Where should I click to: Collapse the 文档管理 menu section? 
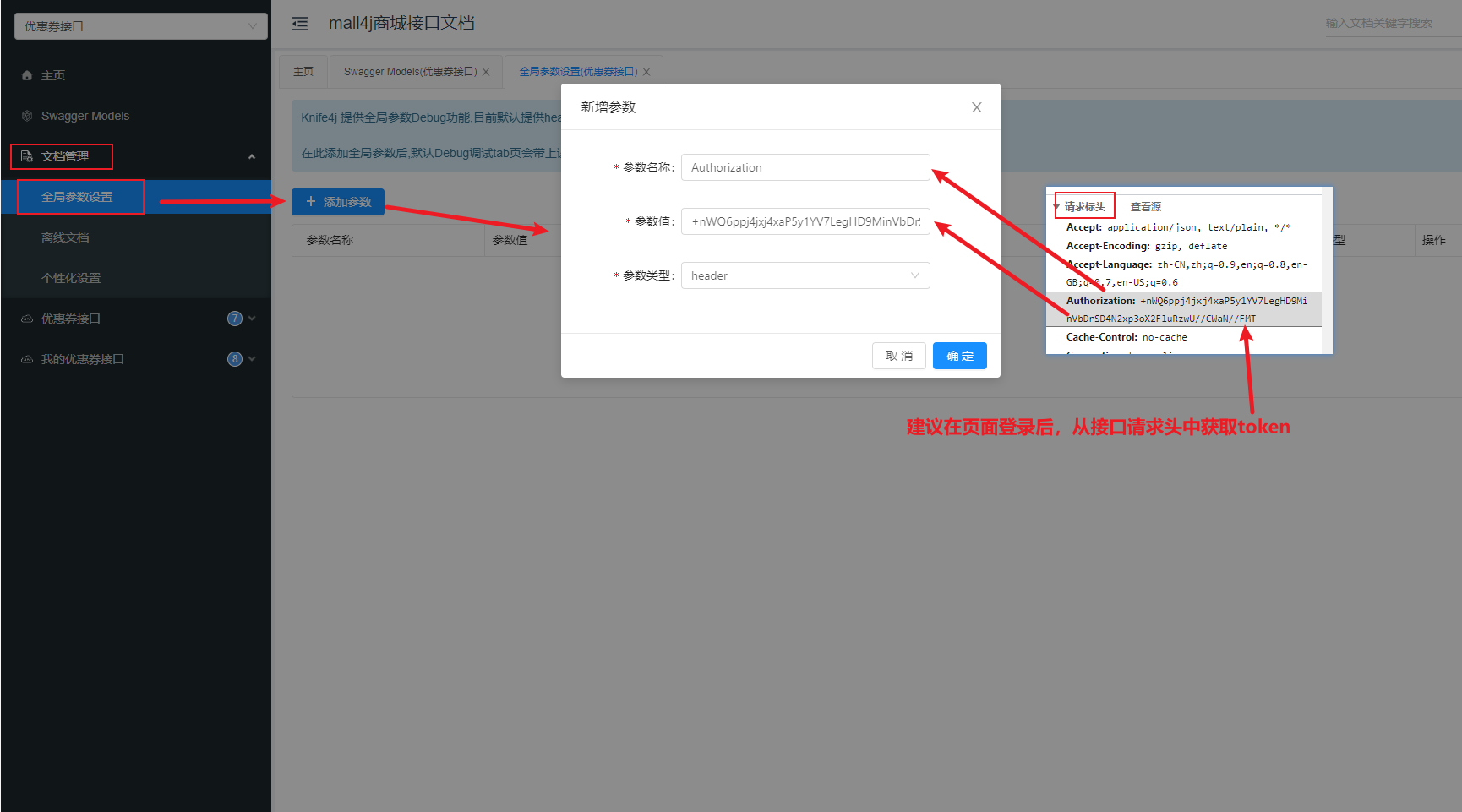pyautogui.click(x=251, y=156)
